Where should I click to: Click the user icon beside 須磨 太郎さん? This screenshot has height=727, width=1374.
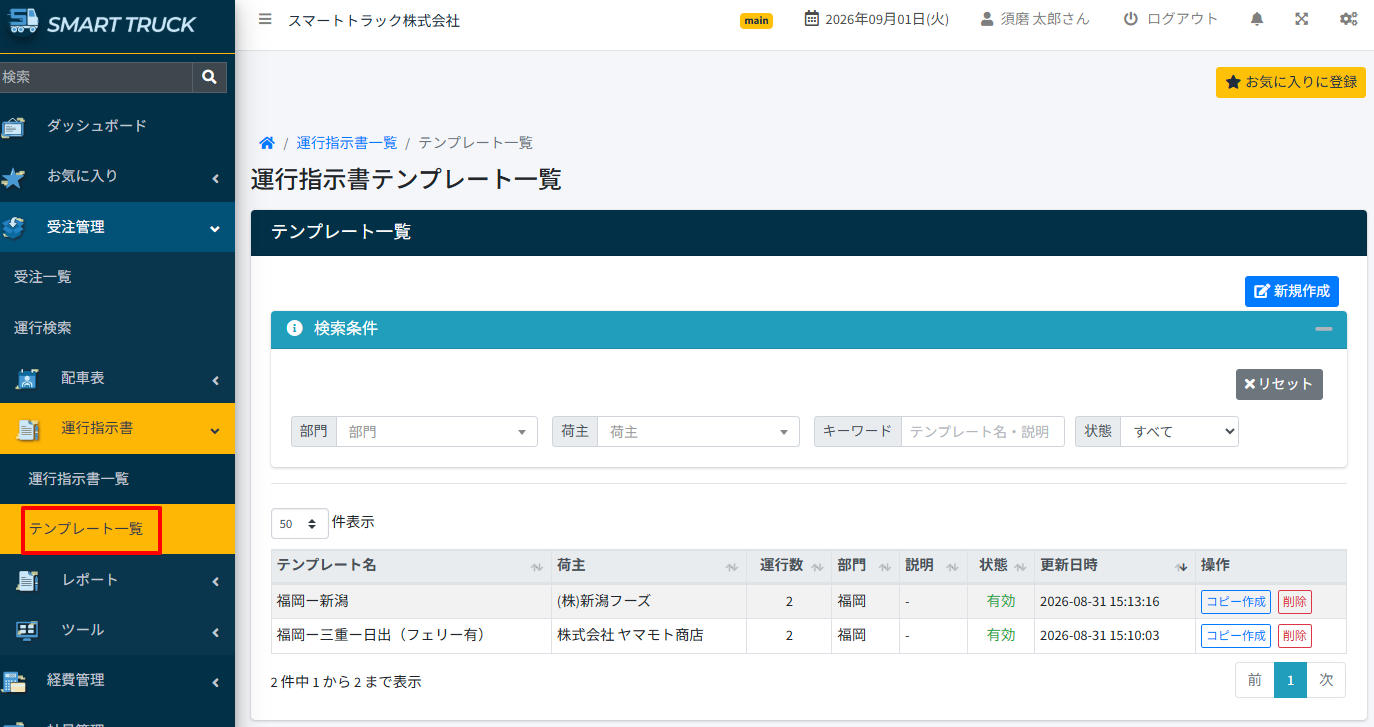point(987,19)
